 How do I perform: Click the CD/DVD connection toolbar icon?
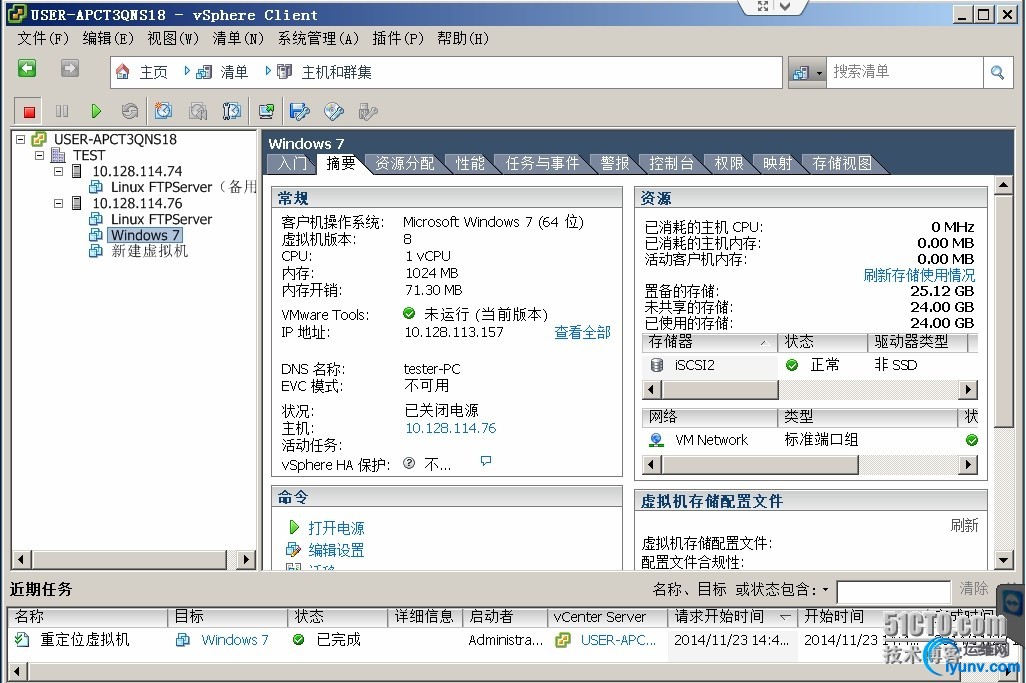(x=334, y=111)
